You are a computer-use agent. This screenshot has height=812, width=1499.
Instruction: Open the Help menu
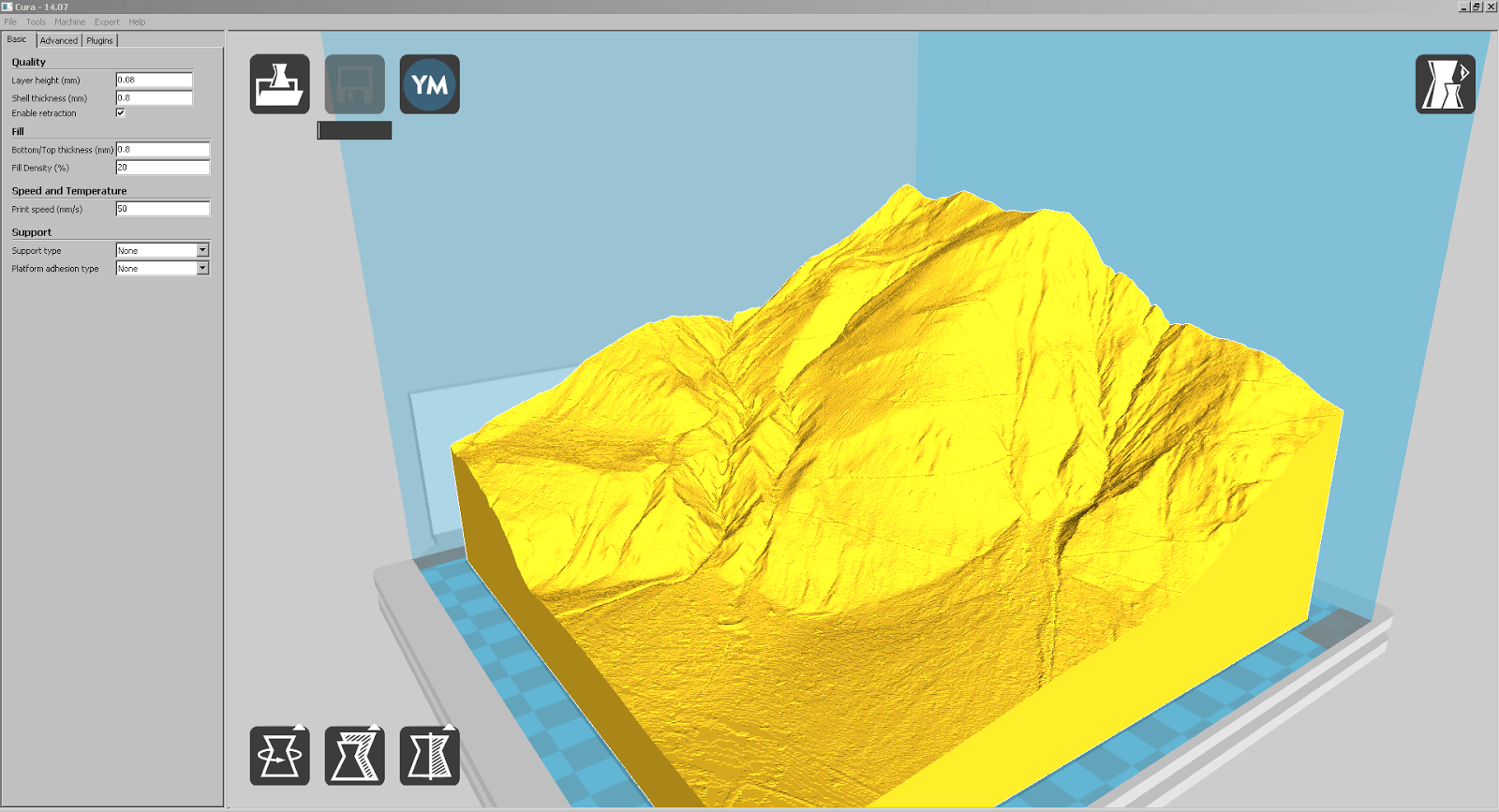coord(137,22)
